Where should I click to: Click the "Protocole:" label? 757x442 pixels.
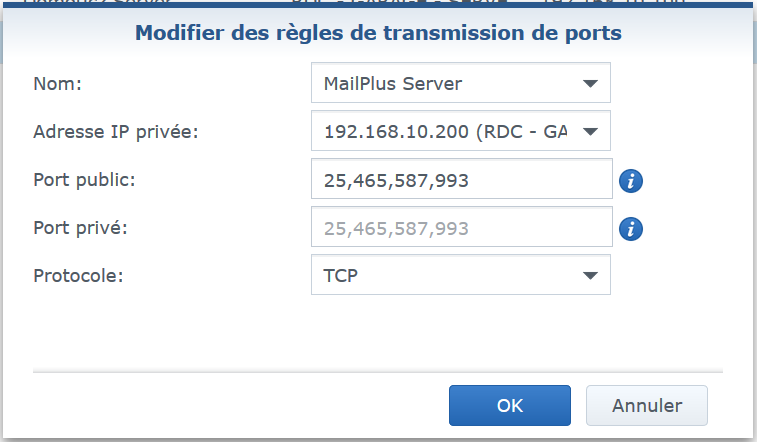(79, 275)
